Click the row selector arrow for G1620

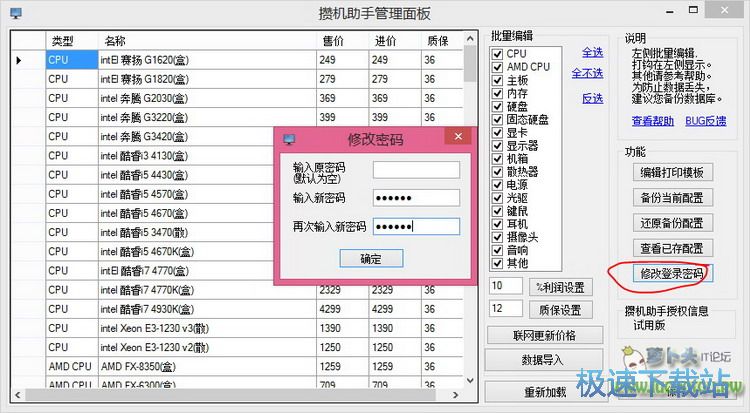19,60
